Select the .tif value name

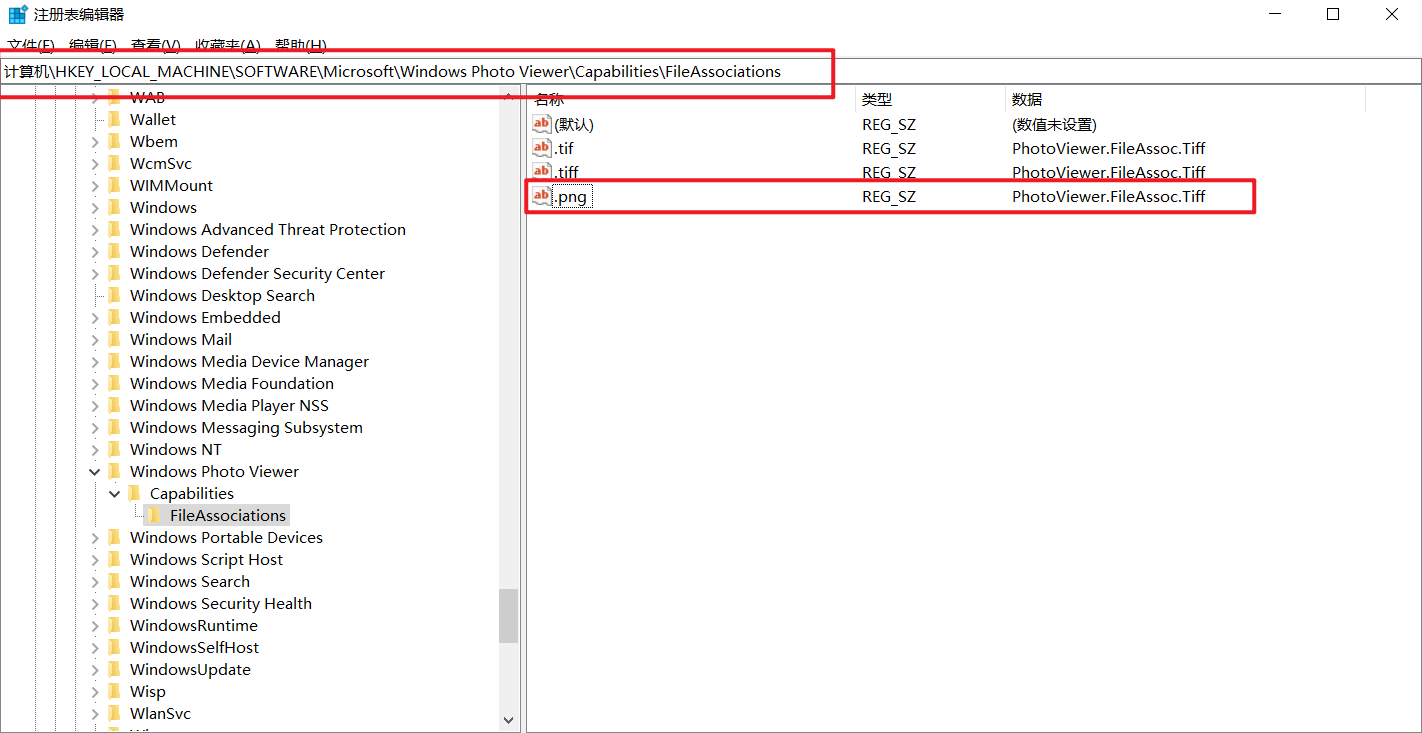(564, 148)
